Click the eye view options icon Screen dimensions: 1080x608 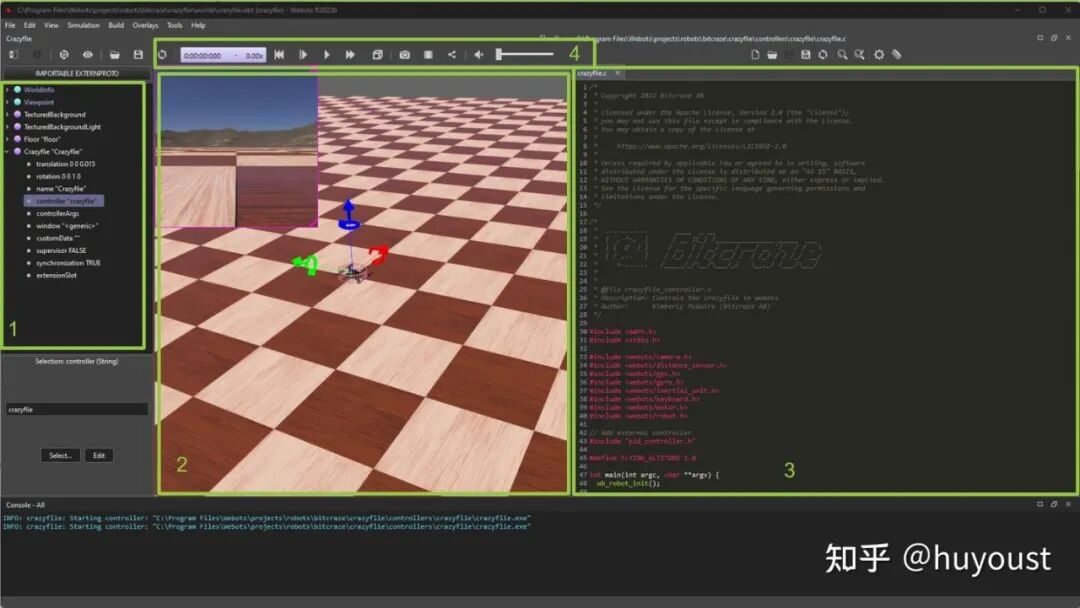tap(87, 54)
